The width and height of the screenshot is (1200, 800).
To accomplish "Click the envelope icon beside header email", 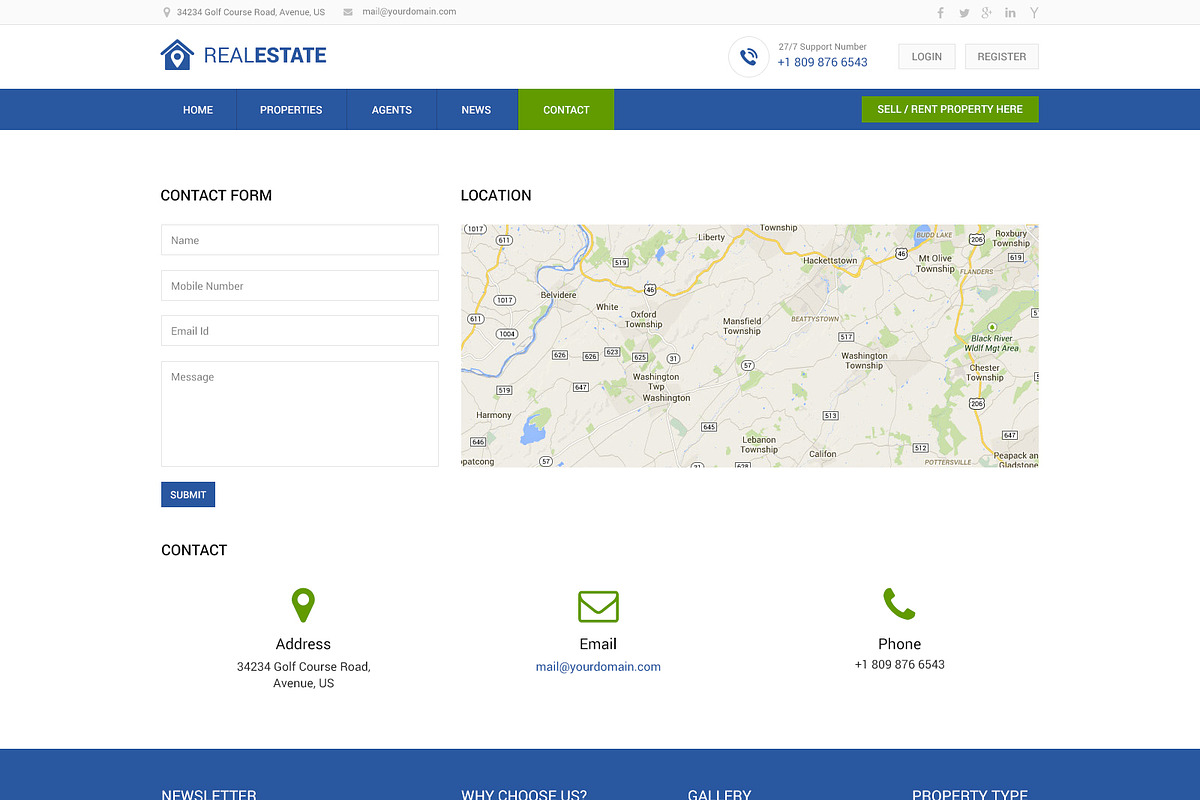I will point(348,13).
